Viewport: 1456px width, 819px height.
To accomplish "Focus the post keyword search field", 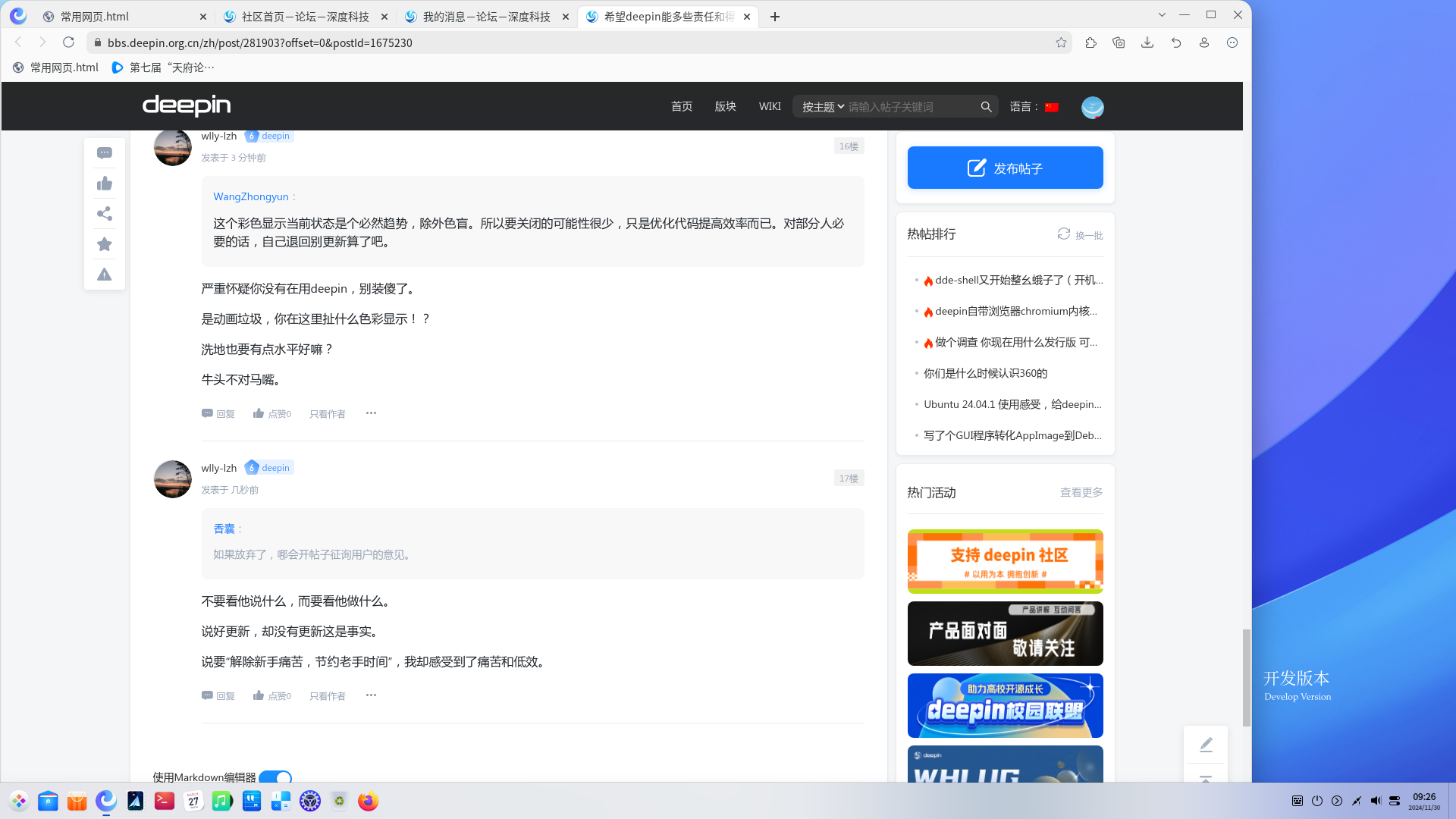I will tap(910, 107).
